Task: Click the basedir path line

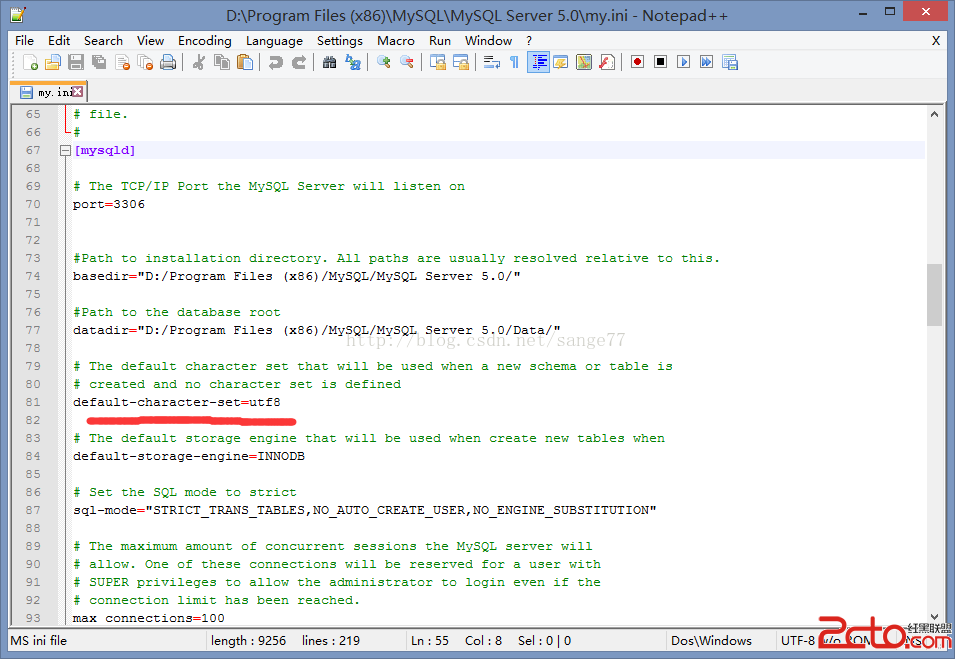Action: coord(297,276)
